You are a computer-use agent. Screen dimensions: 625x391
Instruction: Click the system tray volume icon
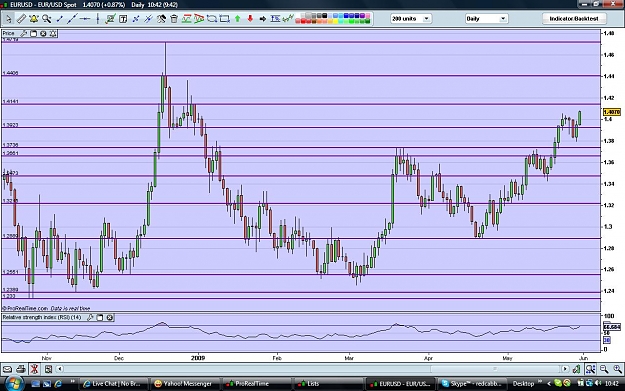597,383
